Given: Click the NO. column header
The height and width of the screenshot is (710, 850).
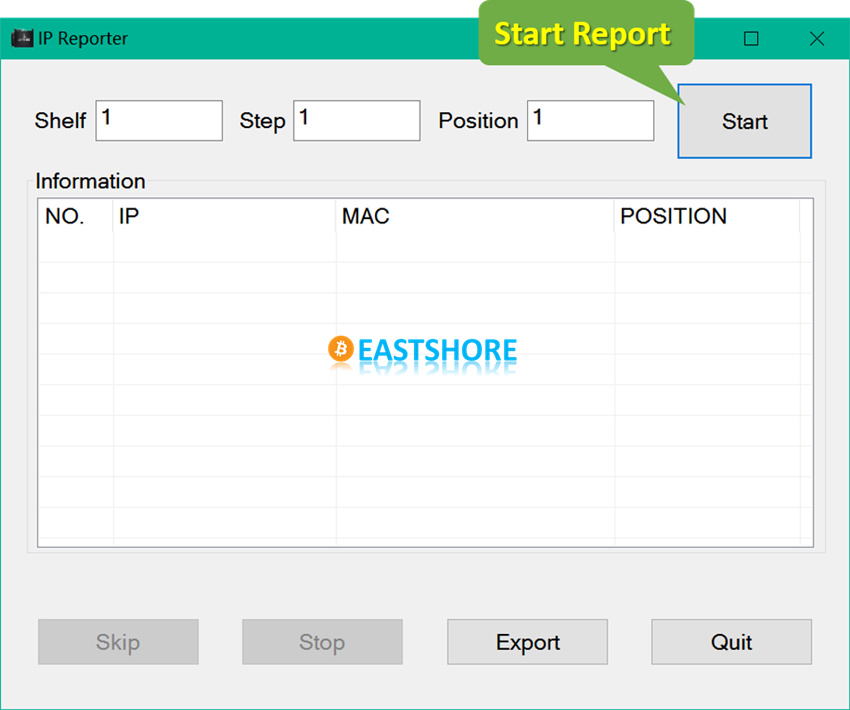Looking at the screenshot, I should (x=75, y=216).
